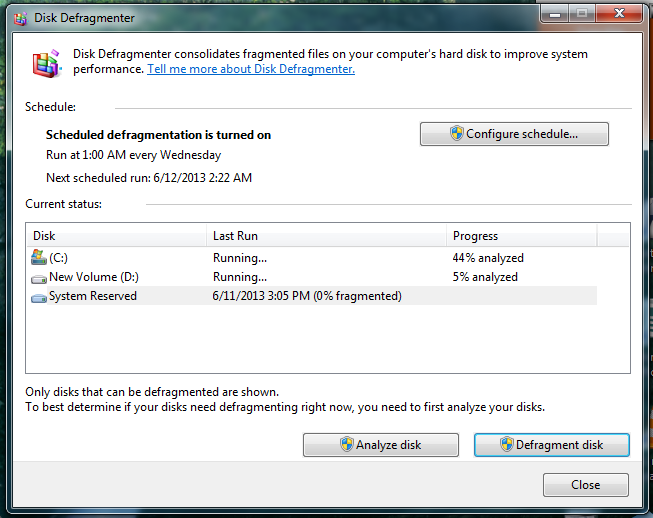Click the drive icon beside New Volume (D:)
This screenshot has height=518, width=653.
pyautogui.click(x=39, y=279)
